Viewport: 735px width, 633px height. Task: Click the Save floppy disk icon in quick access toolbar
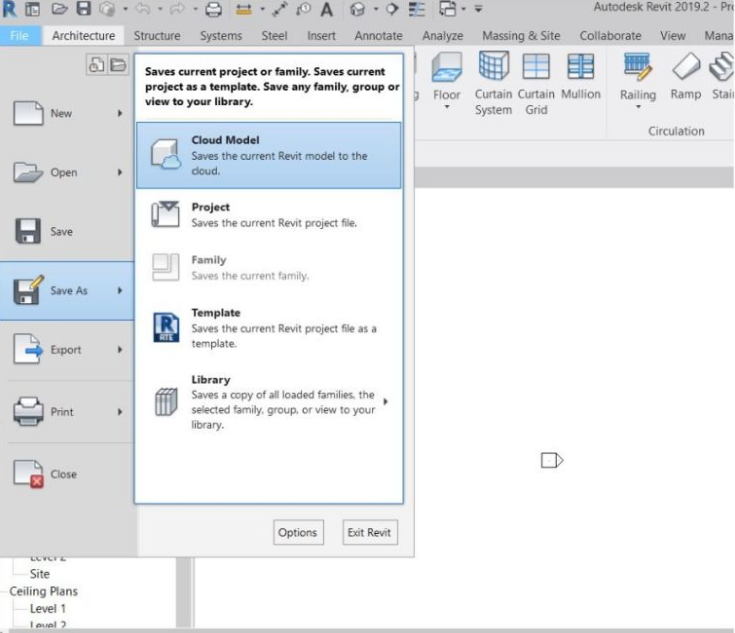(84, 8)
